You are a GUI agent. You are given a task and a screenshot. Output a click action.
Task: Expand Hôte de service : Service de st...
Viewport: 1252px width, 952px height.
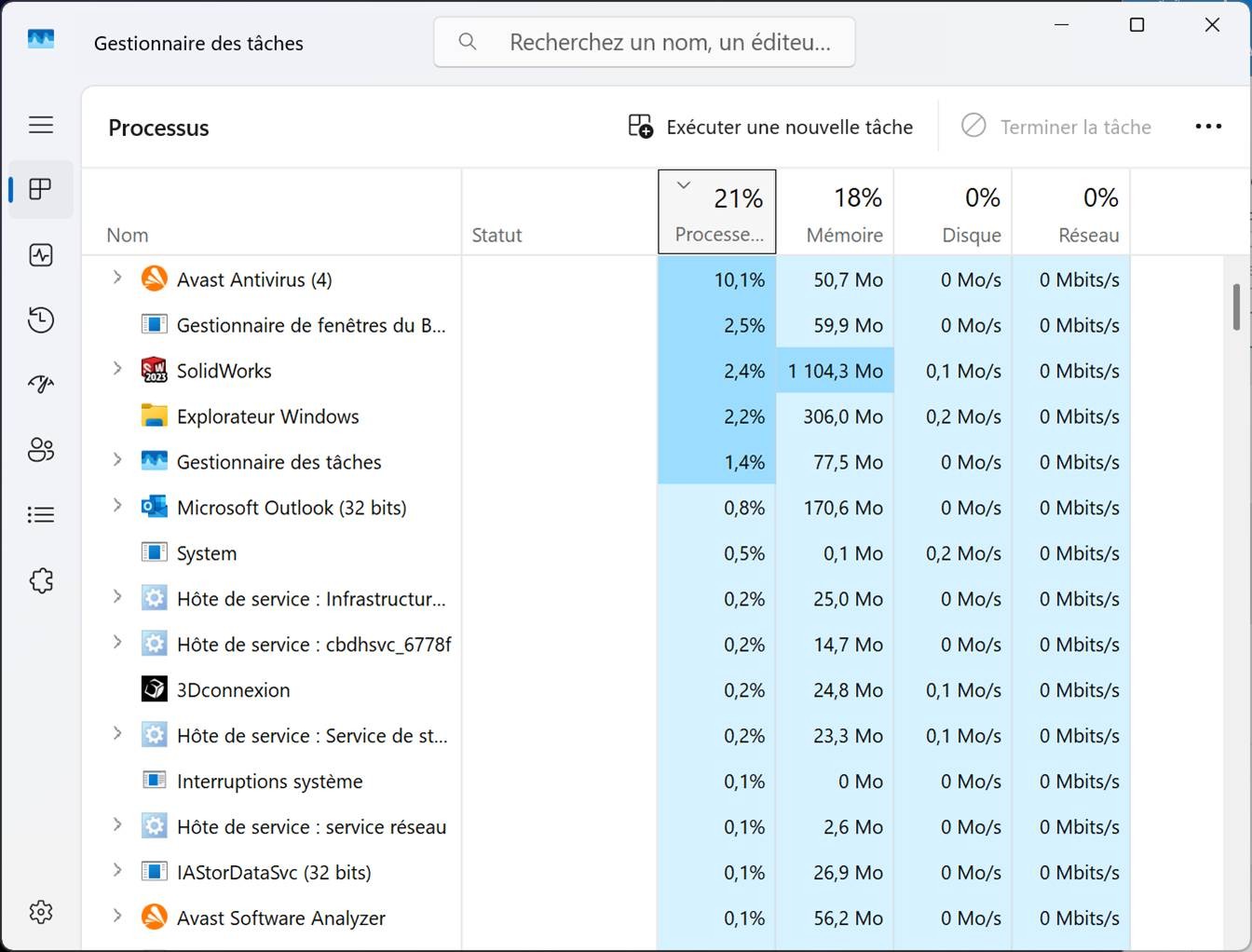(x=117, y=734)
